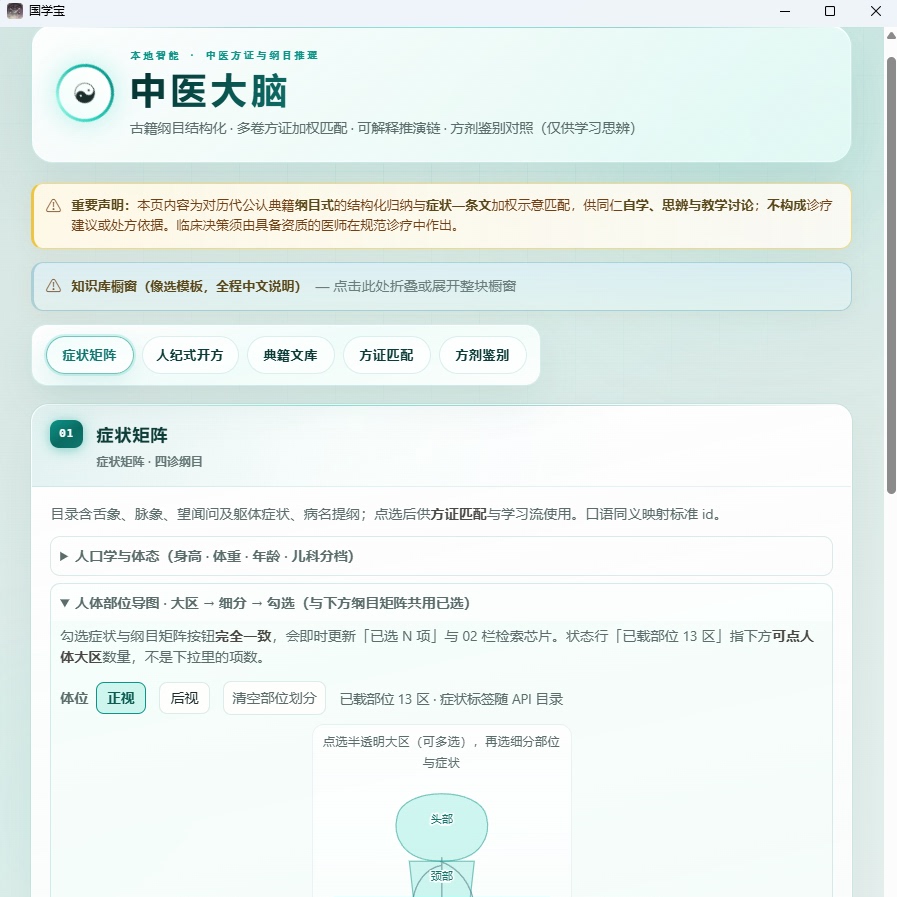The height and width of the screenshot is (897, 897).
Task: Click the yin-yang logo icon
Action: pos(85,93)
